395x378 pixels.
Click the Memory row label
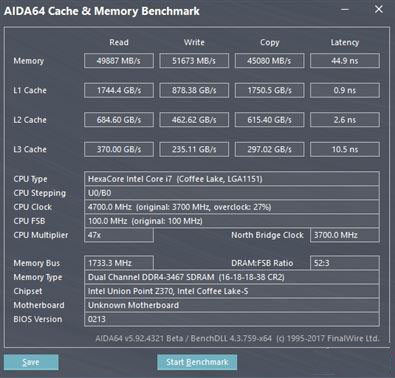(x=29, y=61)
